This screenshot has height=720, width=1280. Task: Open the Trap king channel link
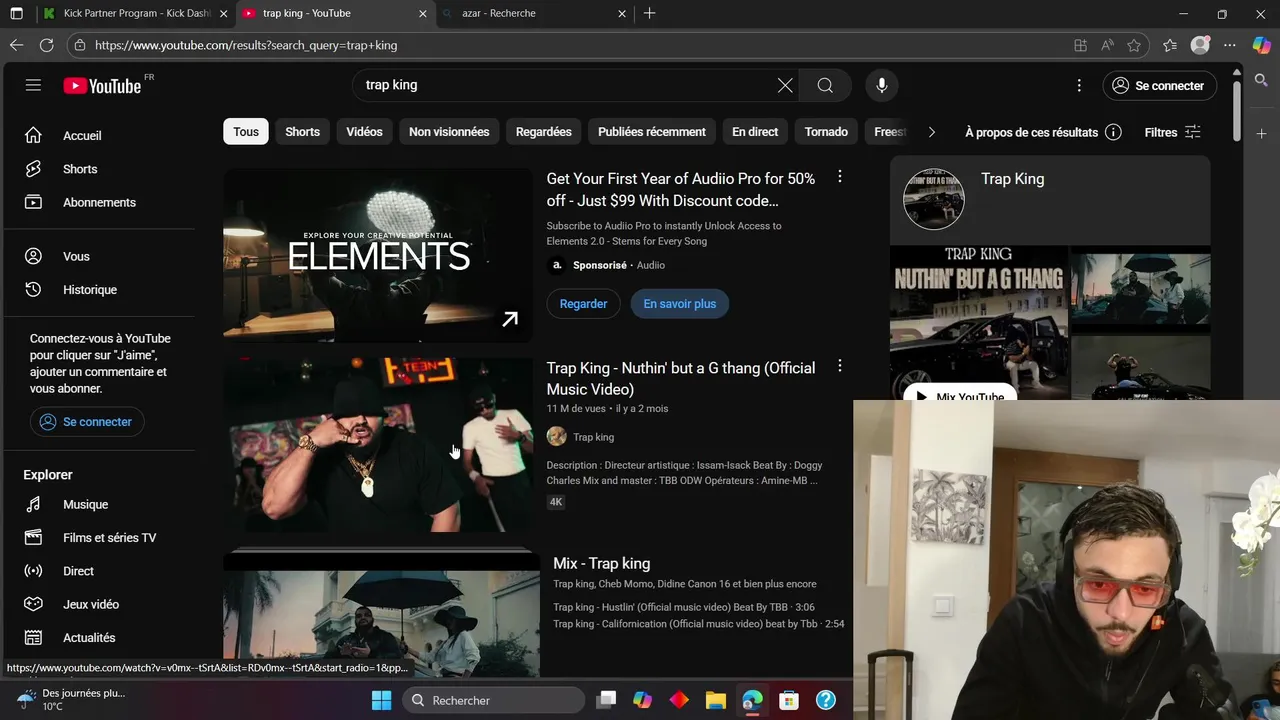594,437
